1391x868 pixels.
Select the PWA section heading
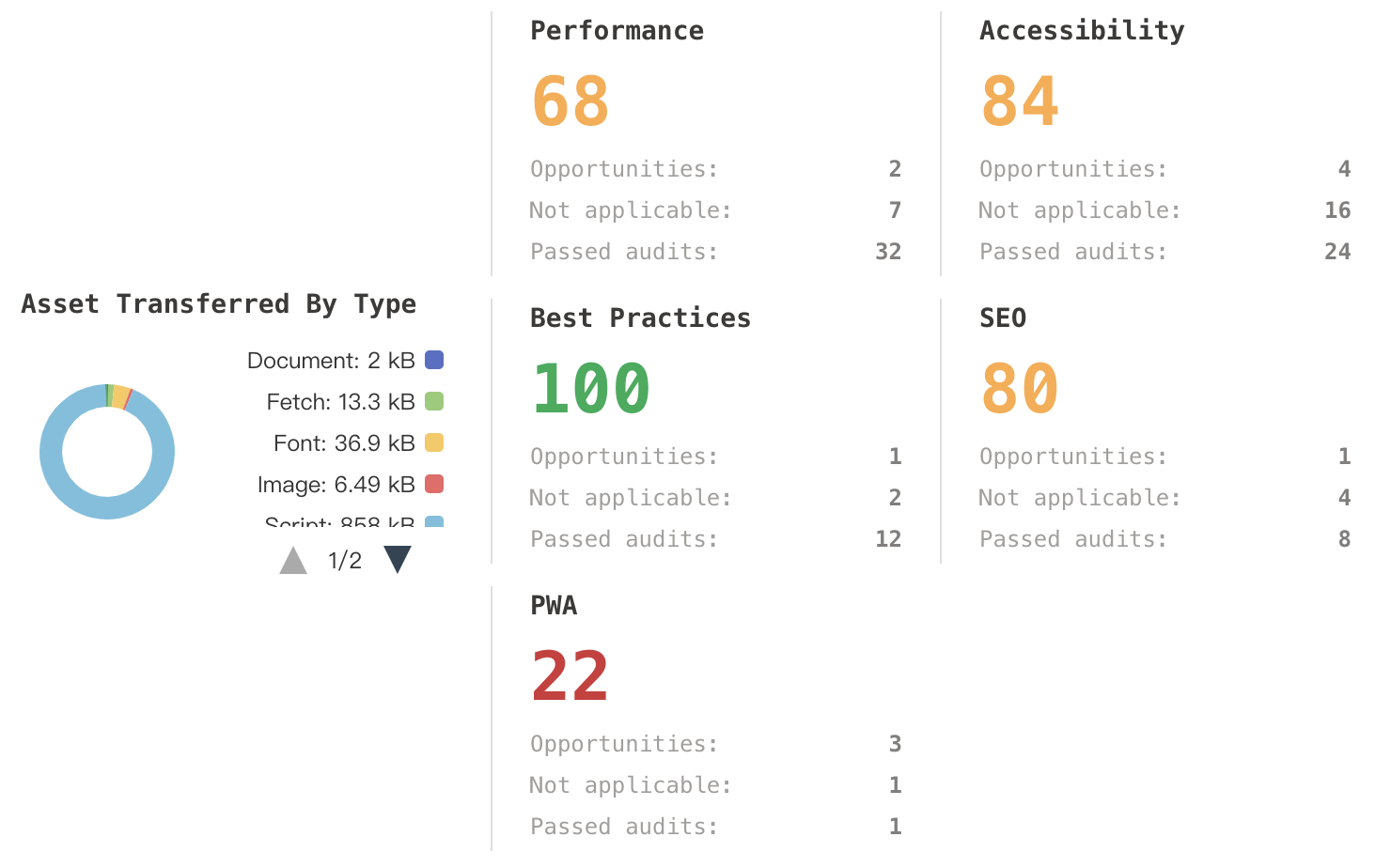(554, 606)
